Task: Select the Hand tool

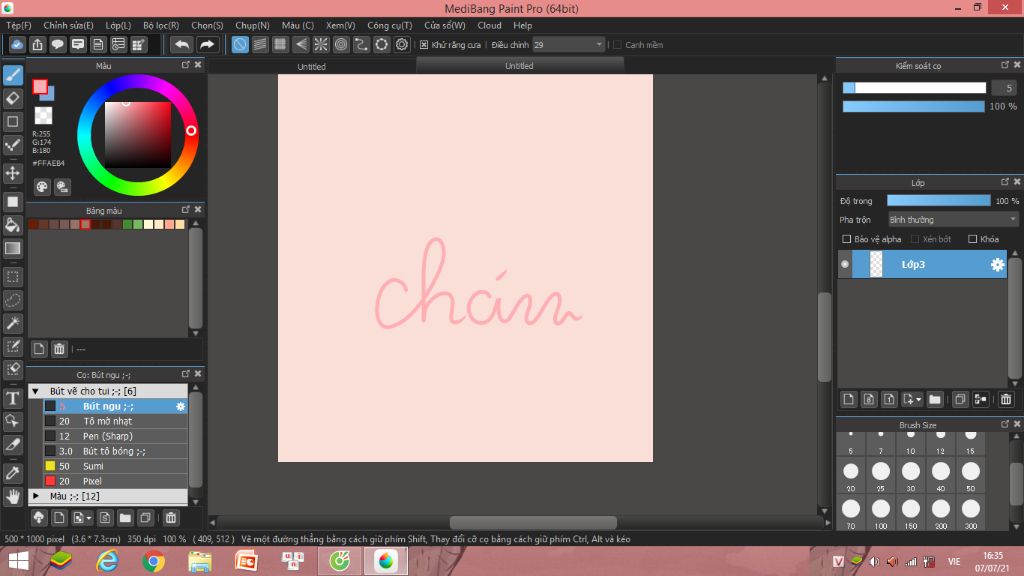Action: click(x=12, y=496)
